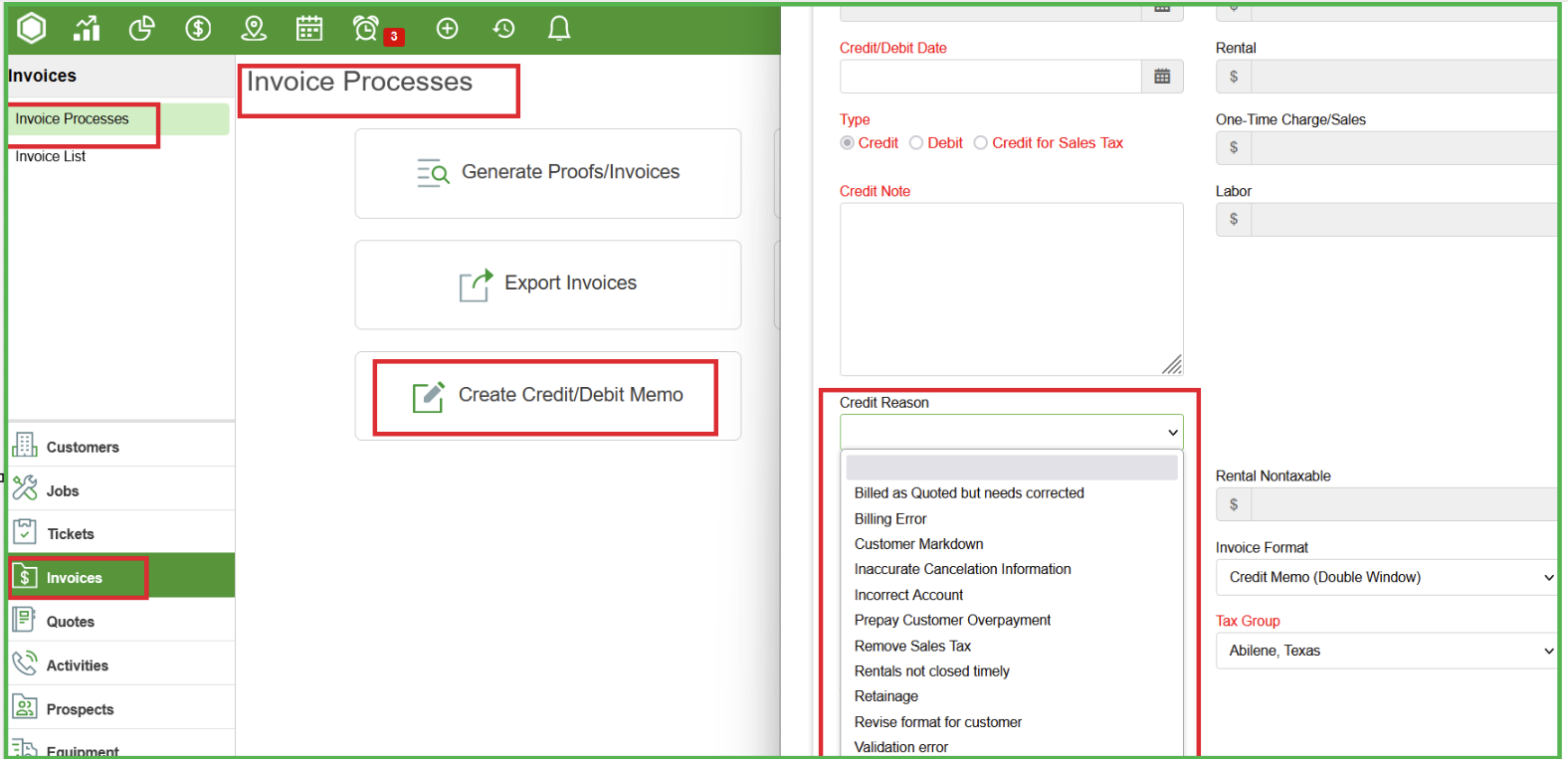The width and height of the screenshot is (1568, 759).
Task: Open the alarm clock reminders icon
Action: tap(366, 29)
